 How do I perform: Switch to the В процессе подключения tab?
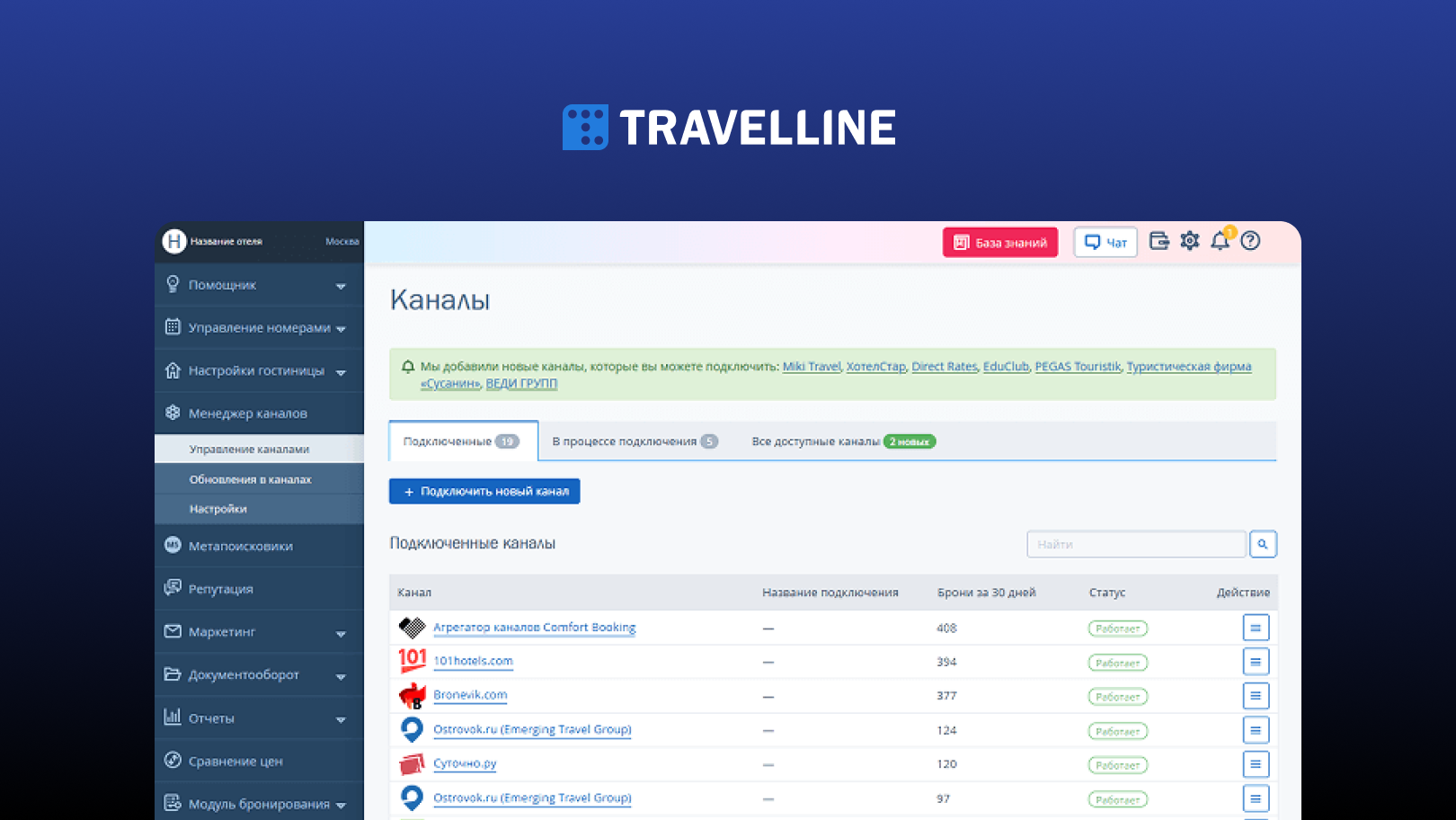click(x=626, y=441)
